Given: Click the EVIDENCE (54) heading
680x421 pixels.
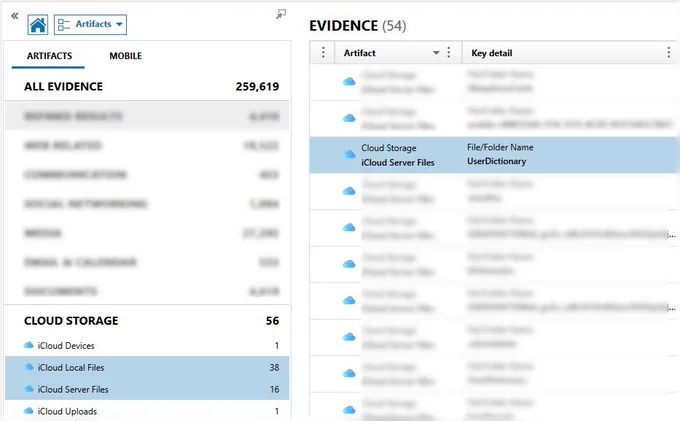Looking at the screenshot, I should (x=358, y=26).
